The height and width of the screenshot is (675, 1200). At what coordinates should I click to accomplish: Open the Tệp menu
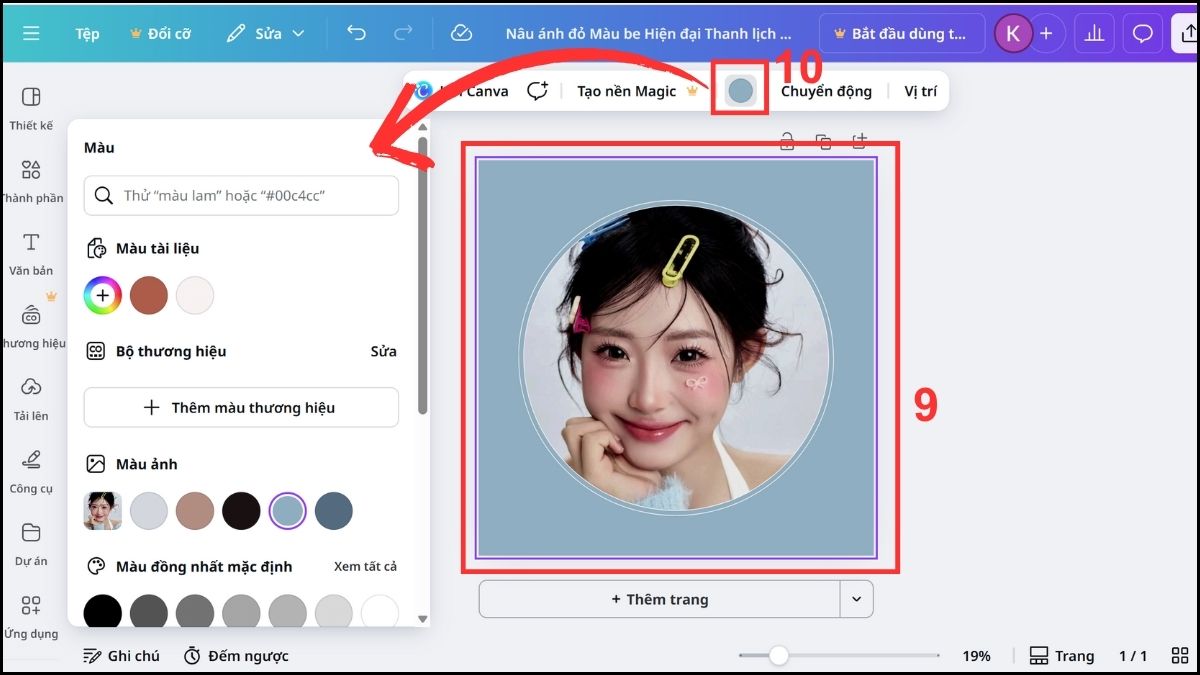[86, 32]
